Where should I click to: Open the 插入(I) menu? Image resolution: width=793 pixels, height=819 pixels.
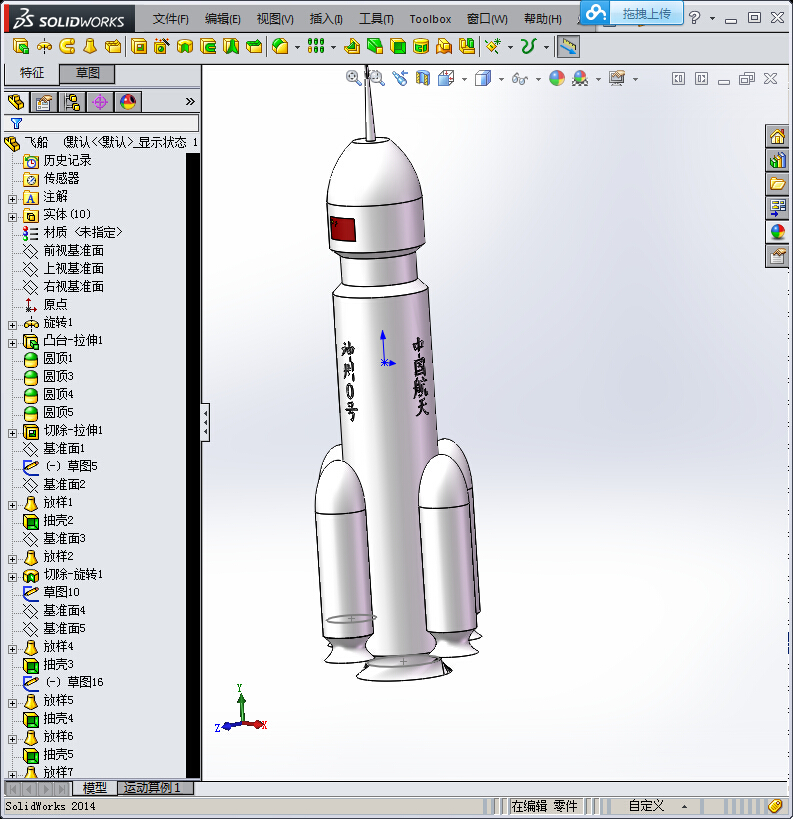326,19
